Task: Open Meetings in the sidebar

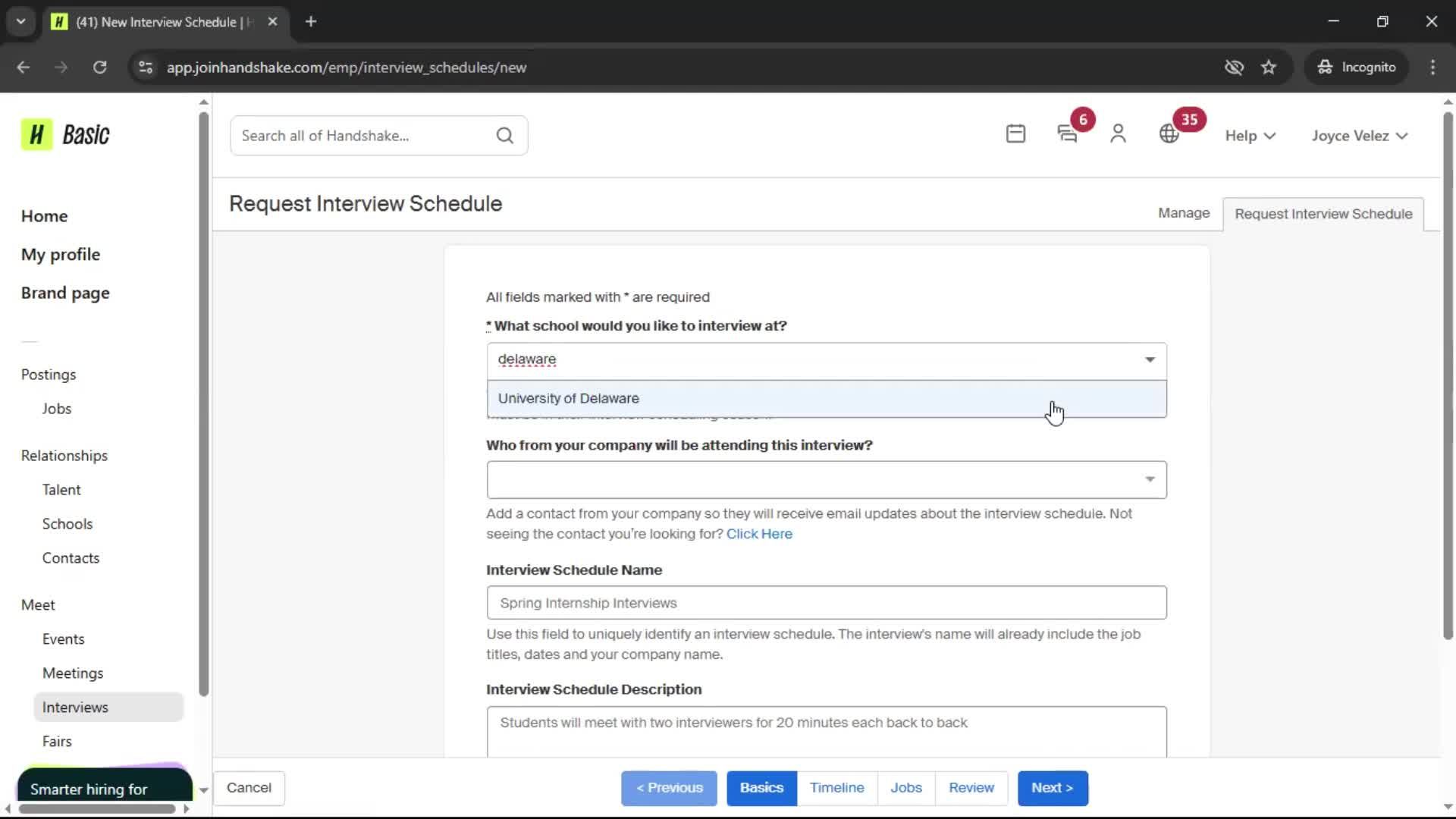Action: click(x=73, y=673)
